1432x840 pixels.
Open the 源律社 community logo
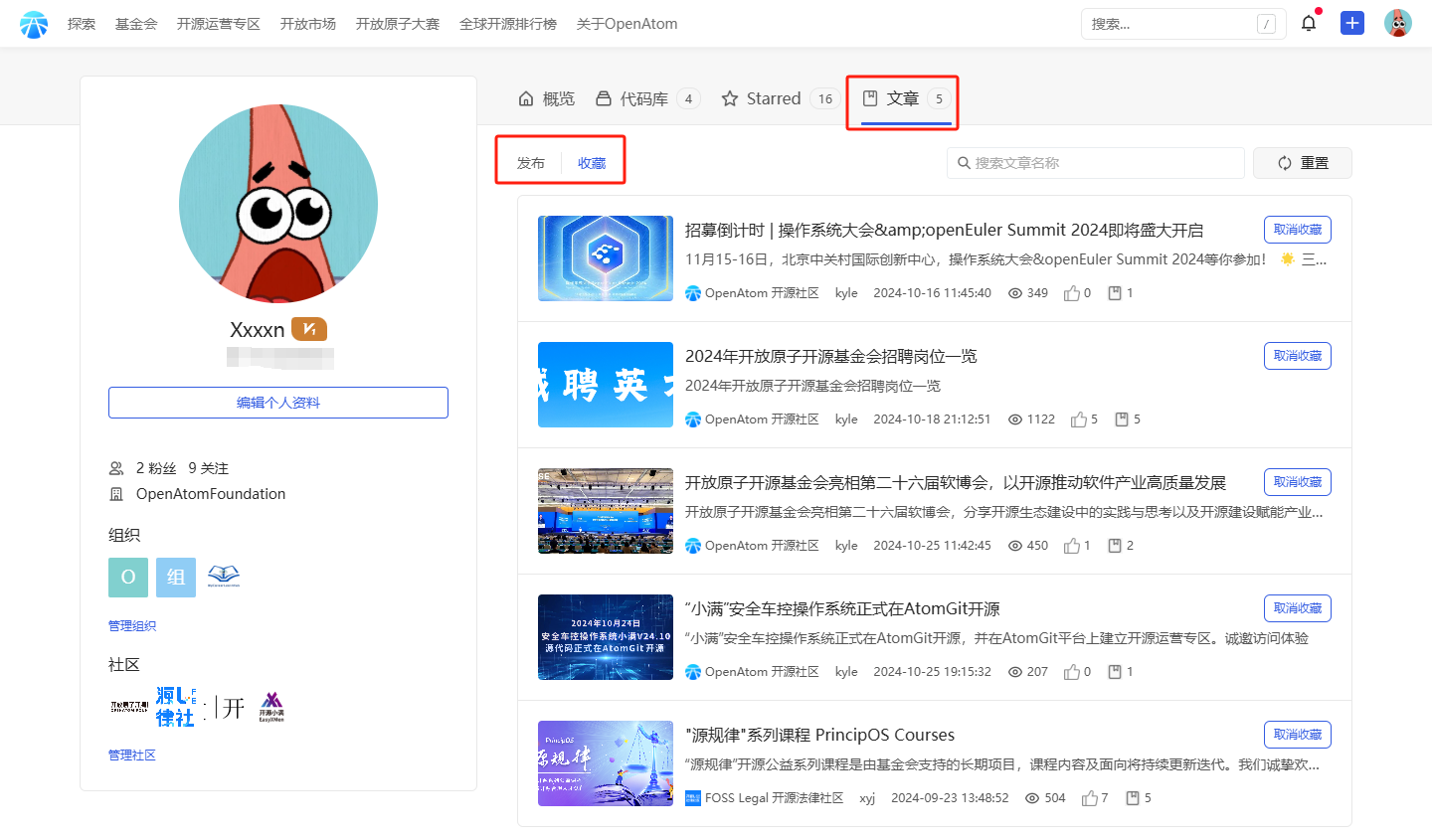click(176, 707)
